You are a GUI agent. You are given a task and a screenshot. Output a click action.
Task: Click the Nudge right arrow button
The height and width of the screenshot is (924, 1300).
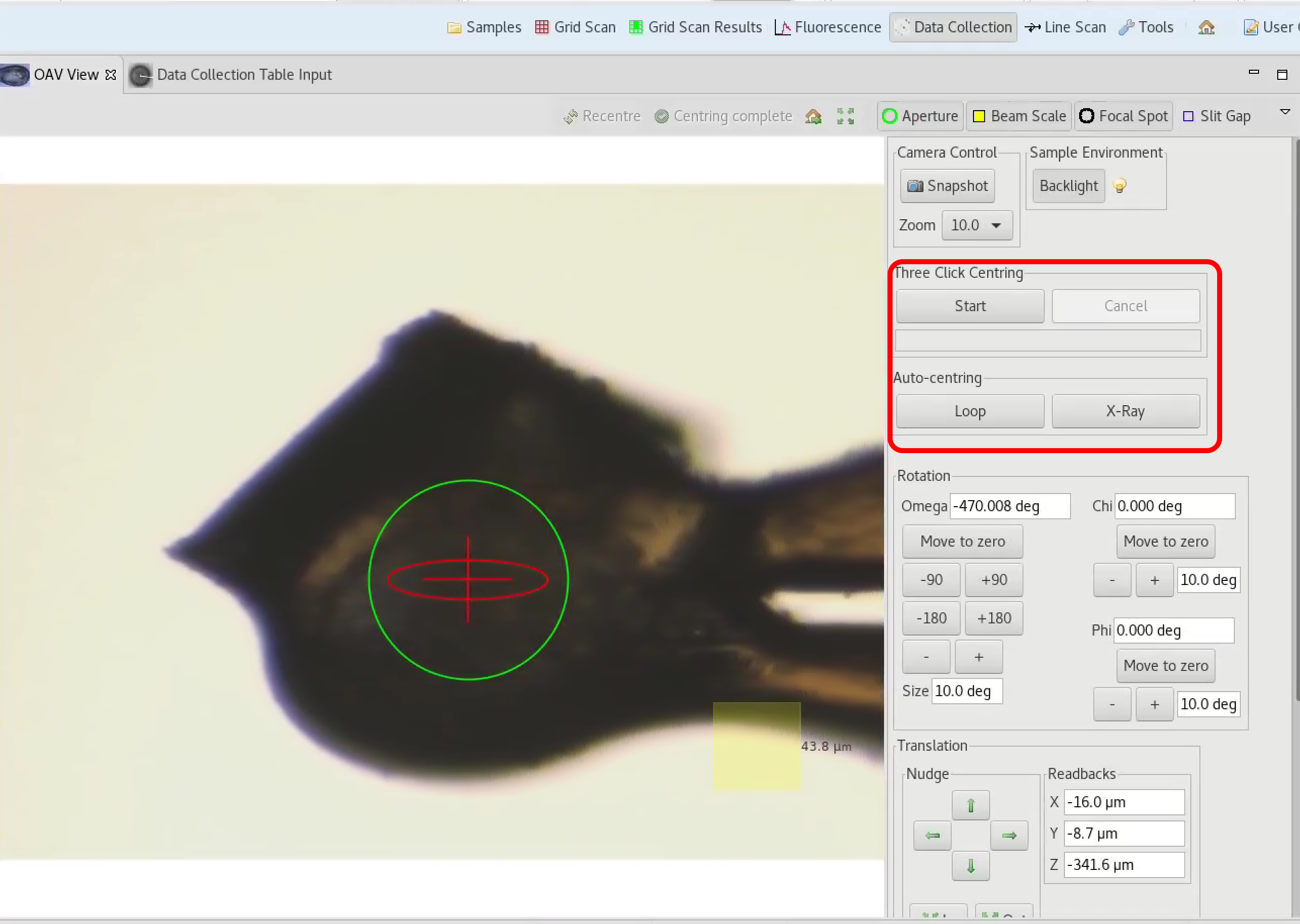[1009, 835]
